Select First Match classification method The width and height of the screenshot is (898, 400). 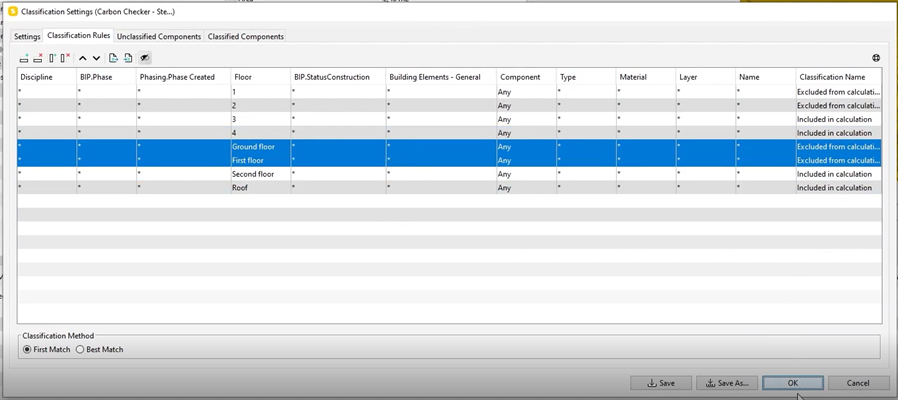(27, 349)
